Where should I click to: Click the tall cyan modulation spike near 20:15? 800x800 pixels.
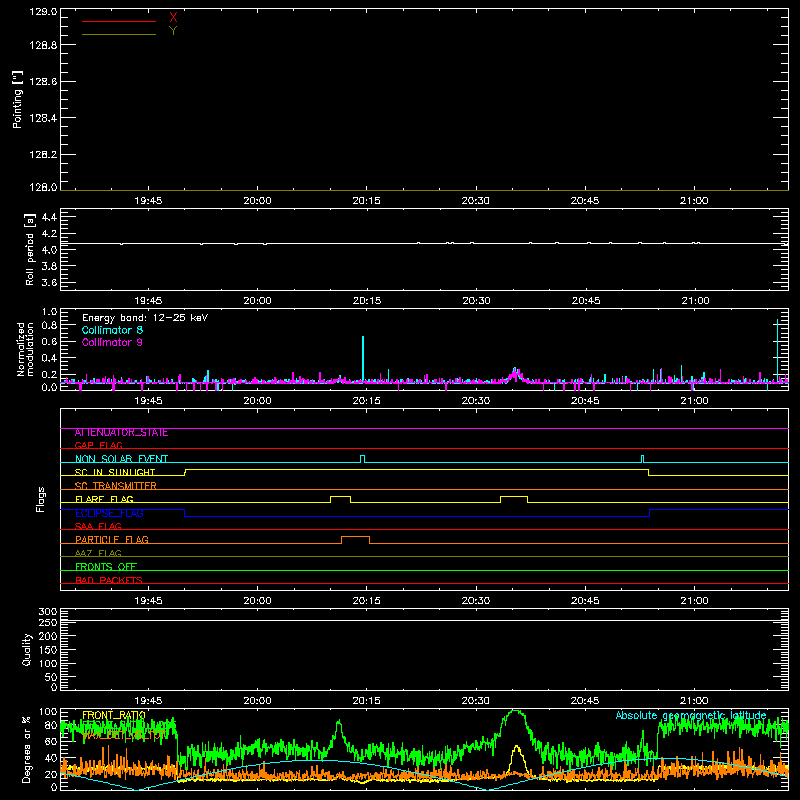pos(363,357)
